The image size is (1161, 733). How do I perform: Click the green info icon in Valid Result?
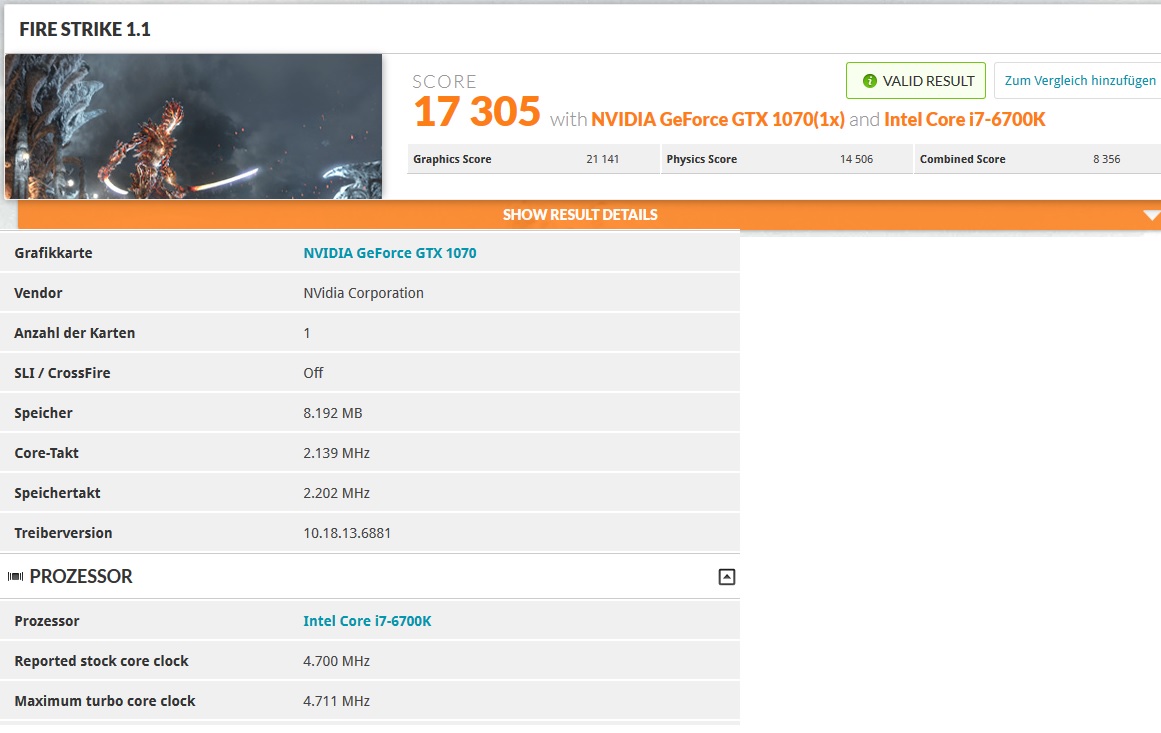[x=870, y=81]
